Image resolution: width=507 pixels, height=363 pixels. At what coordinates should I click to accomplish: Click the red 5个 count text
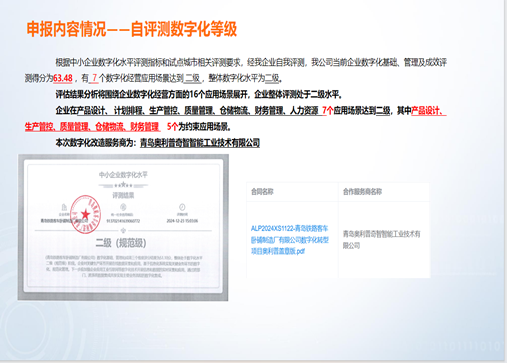tap(172, 127)
